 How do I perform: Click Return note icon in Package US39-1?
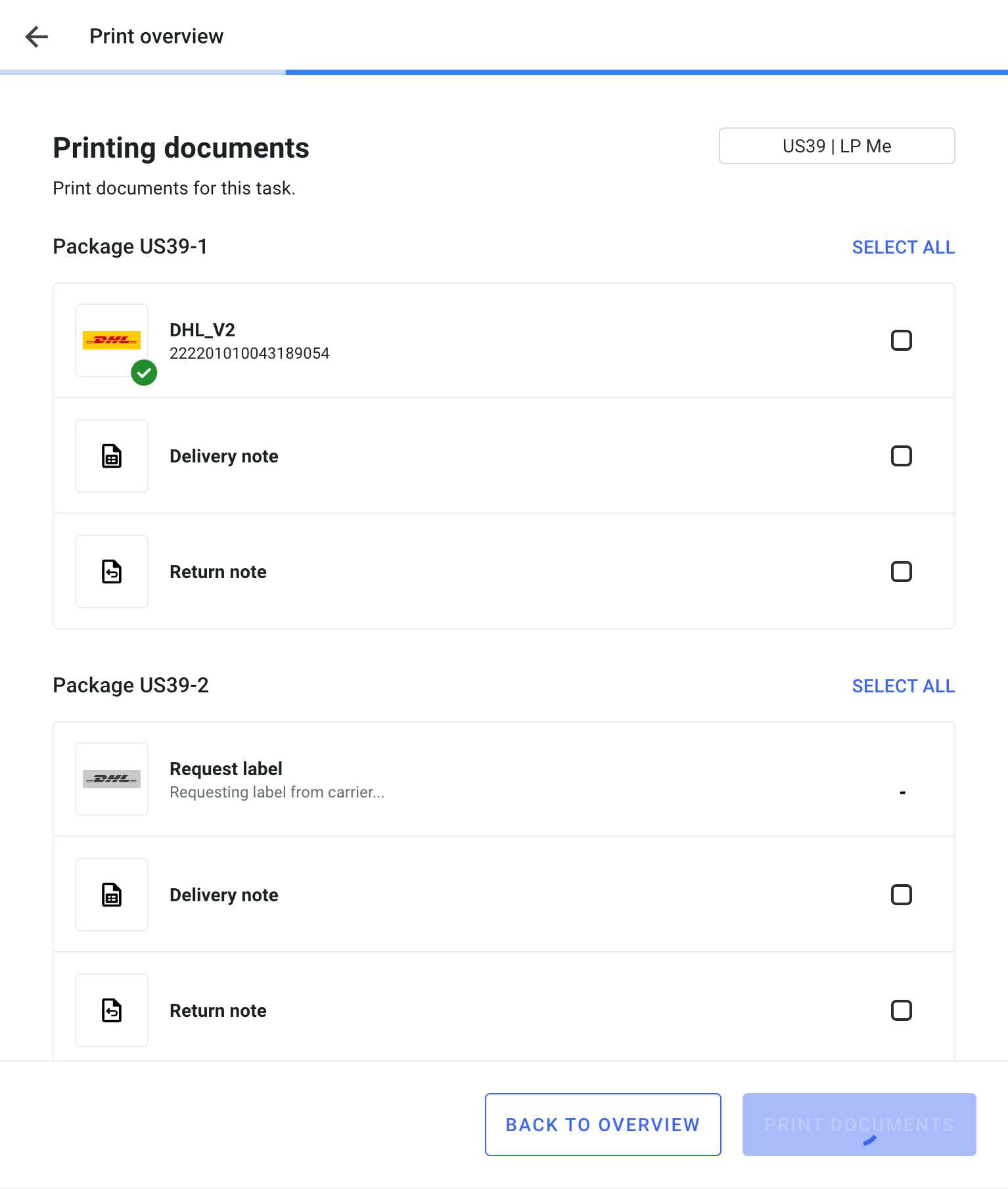[112, 572]
